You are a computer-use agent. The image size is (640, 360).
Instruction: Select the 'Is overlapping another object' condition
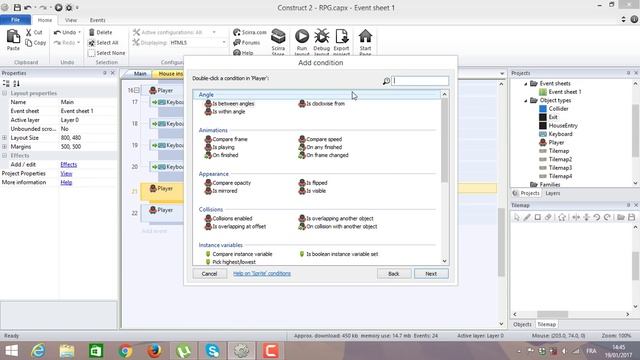point(340,218)
